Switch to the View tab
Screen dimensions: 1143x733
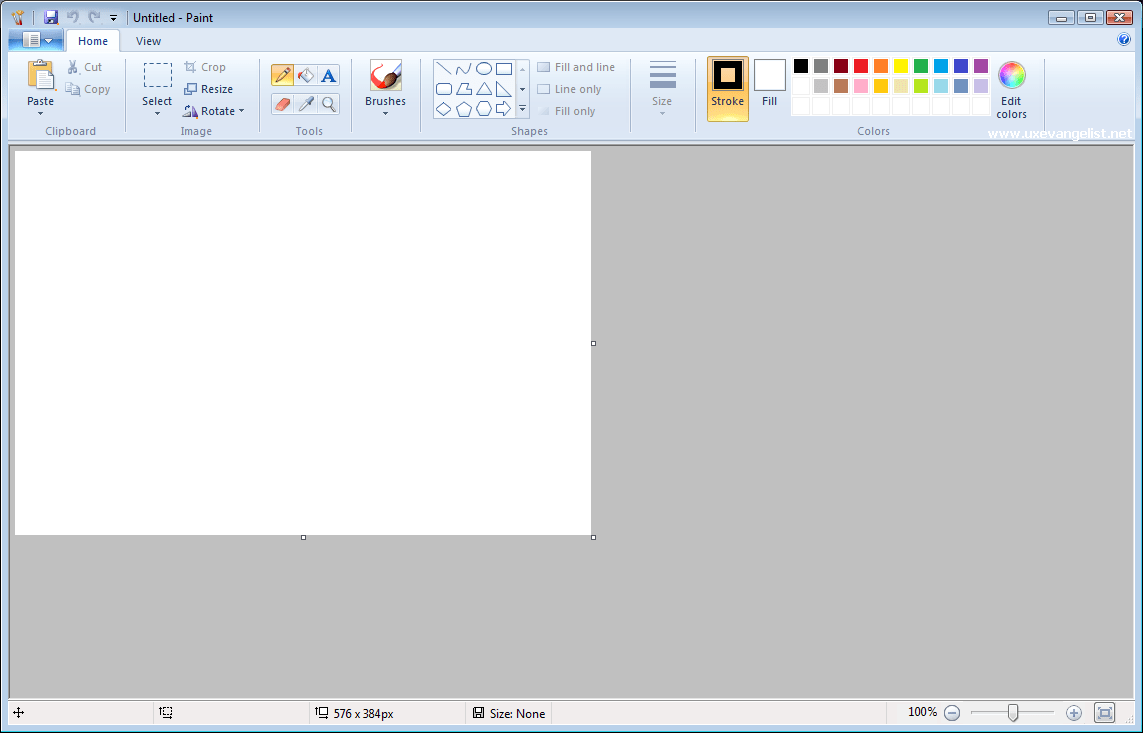[148, 41]
